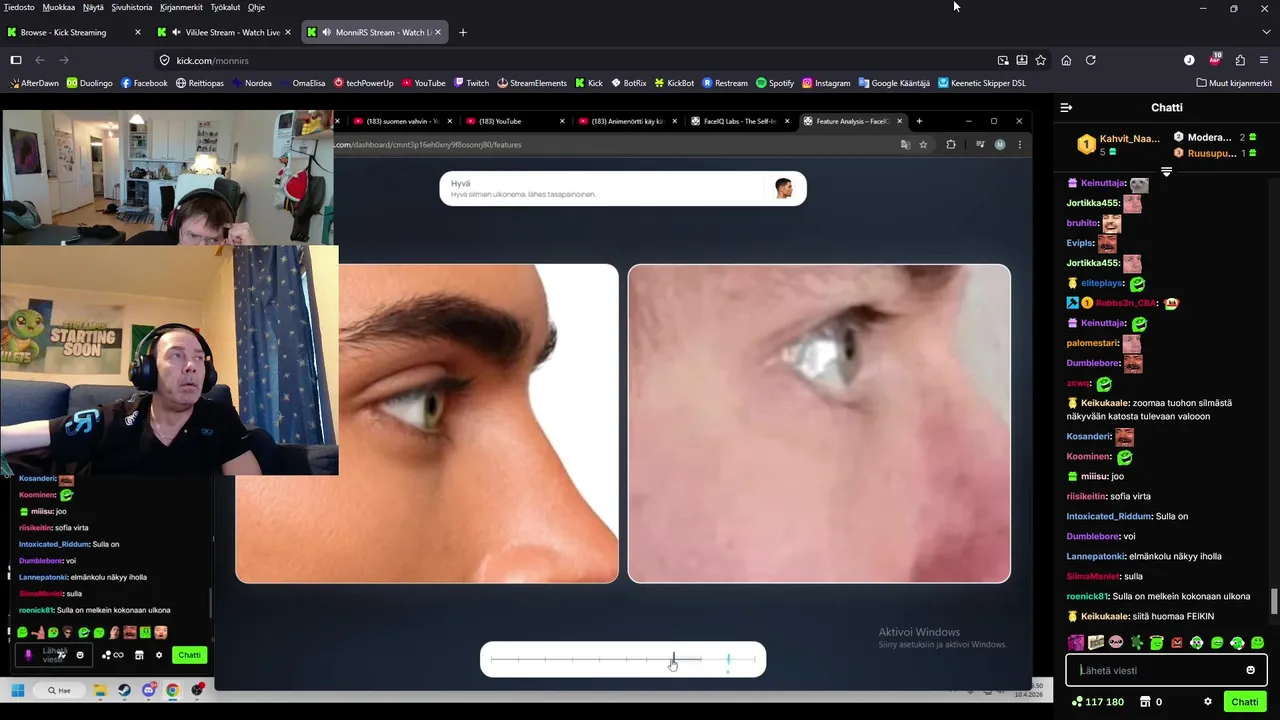Open the Tiedosto menu

[x=19, y=7]
